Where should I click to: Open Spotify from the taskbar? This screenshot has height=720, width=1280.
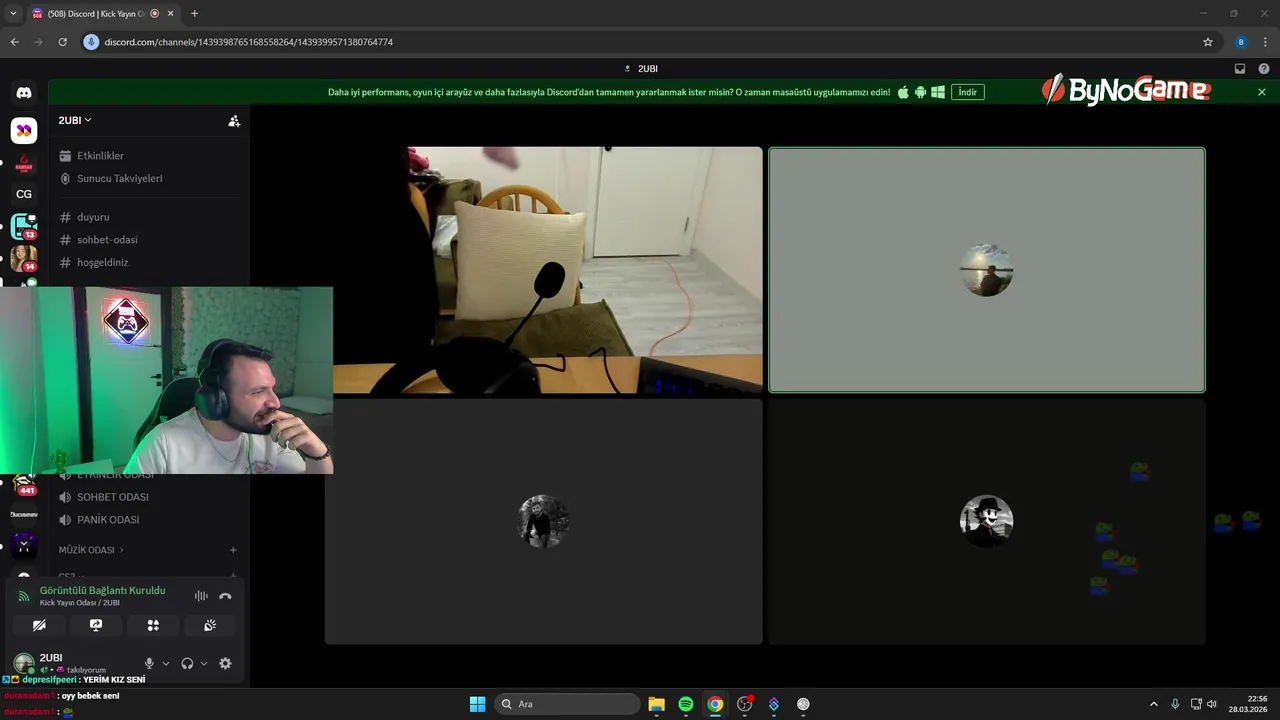tap(685, 704)
